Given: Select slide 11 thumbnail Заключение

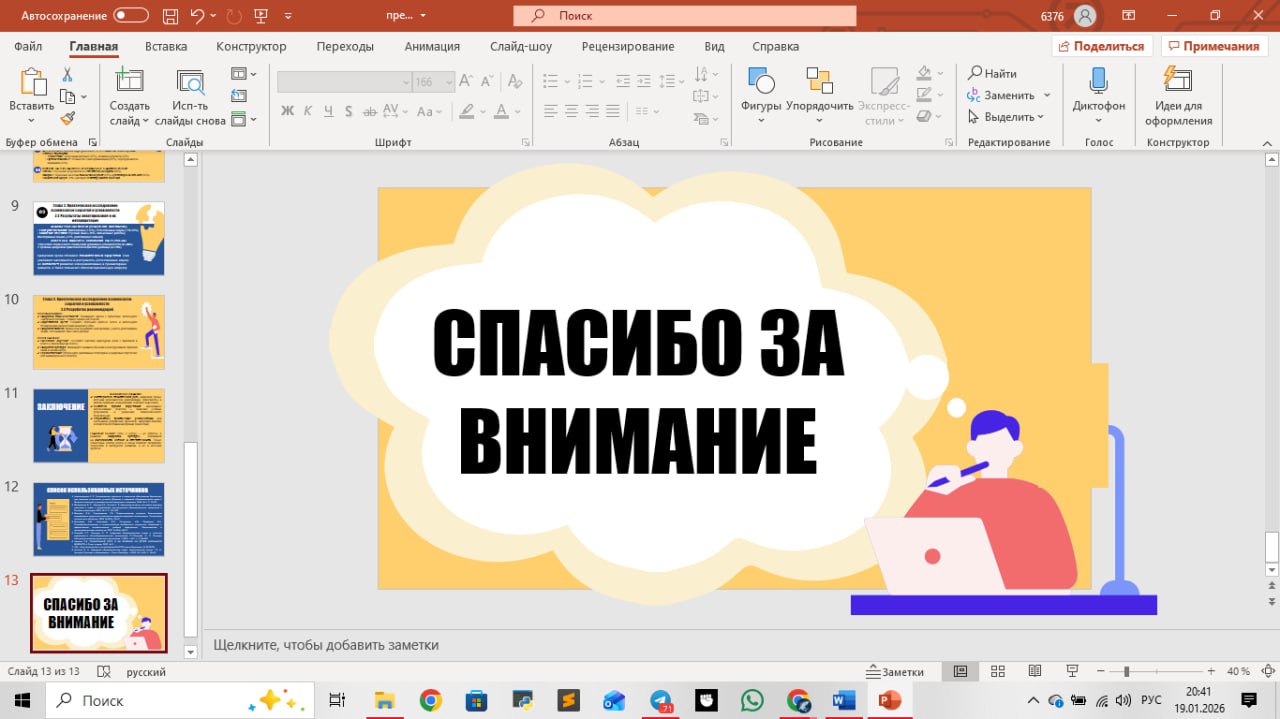Looking at the screenshot, I should tap(99, 426).
